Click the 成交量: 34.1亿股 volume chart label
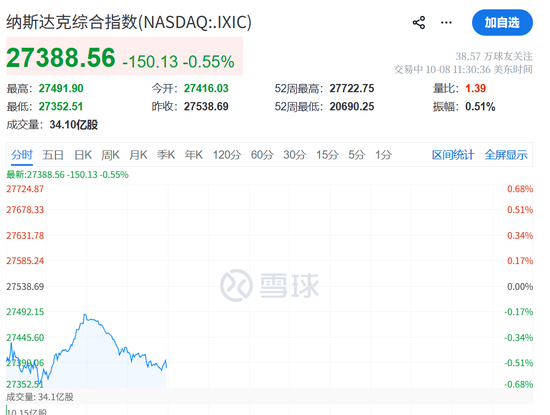Viewport: 550px width, 415px height. click(40, 397)
